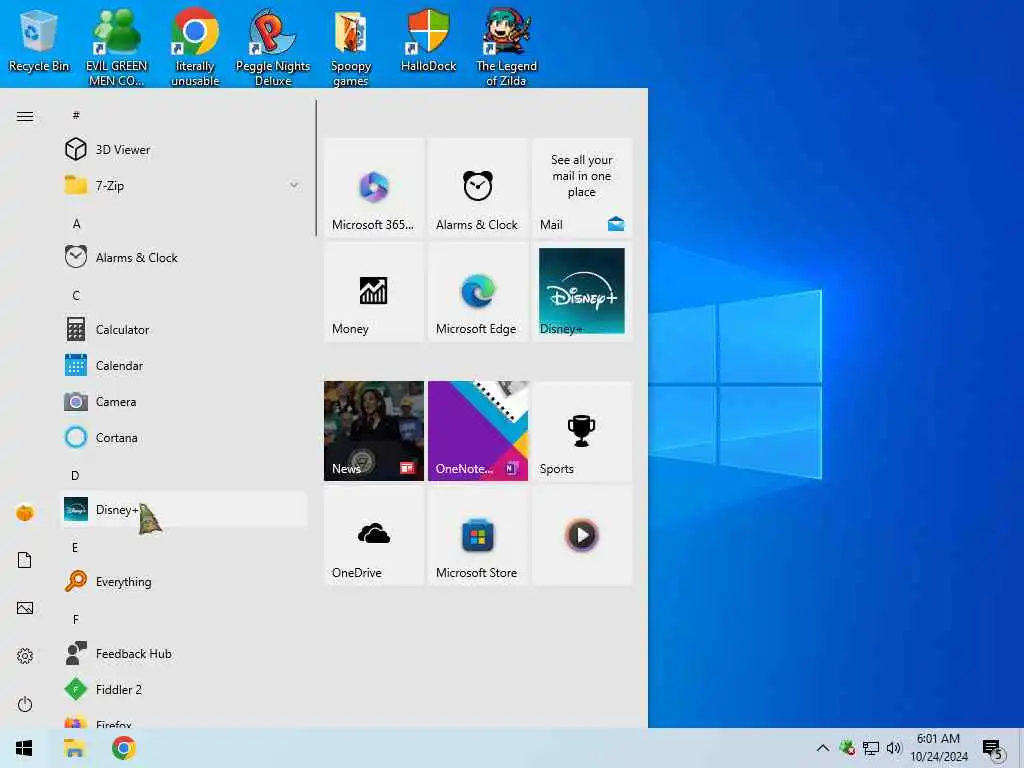Open the News live tile
1024x768 pixels.
click(374, 431)
